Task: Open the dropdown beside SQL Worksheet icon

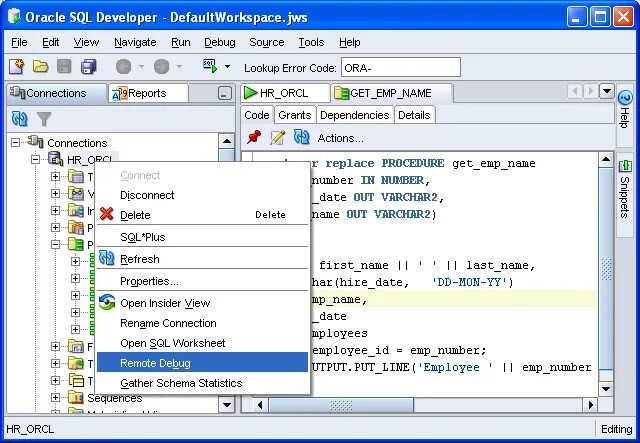Action: [227, 67]
